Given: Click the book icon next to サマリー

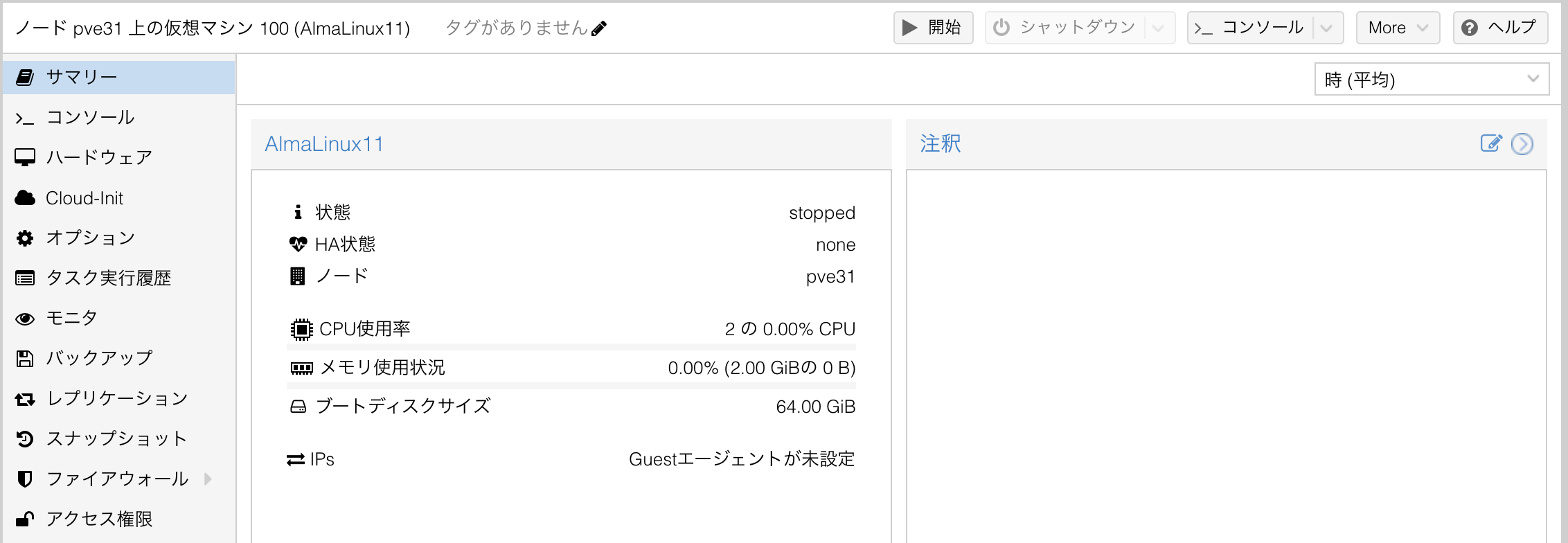Looking at the screenshot, I should (25, 77).
